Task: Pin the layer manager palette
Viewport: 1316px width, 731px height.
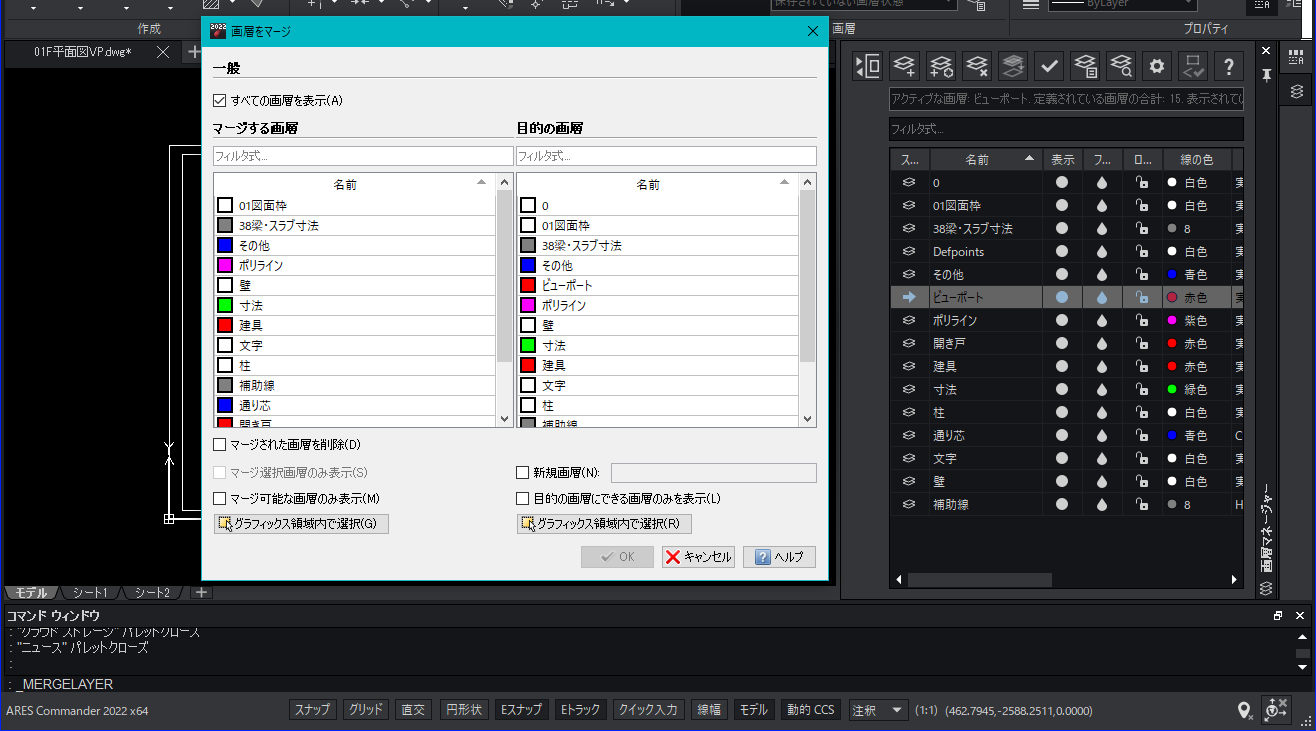Action: pos(1266,75)
